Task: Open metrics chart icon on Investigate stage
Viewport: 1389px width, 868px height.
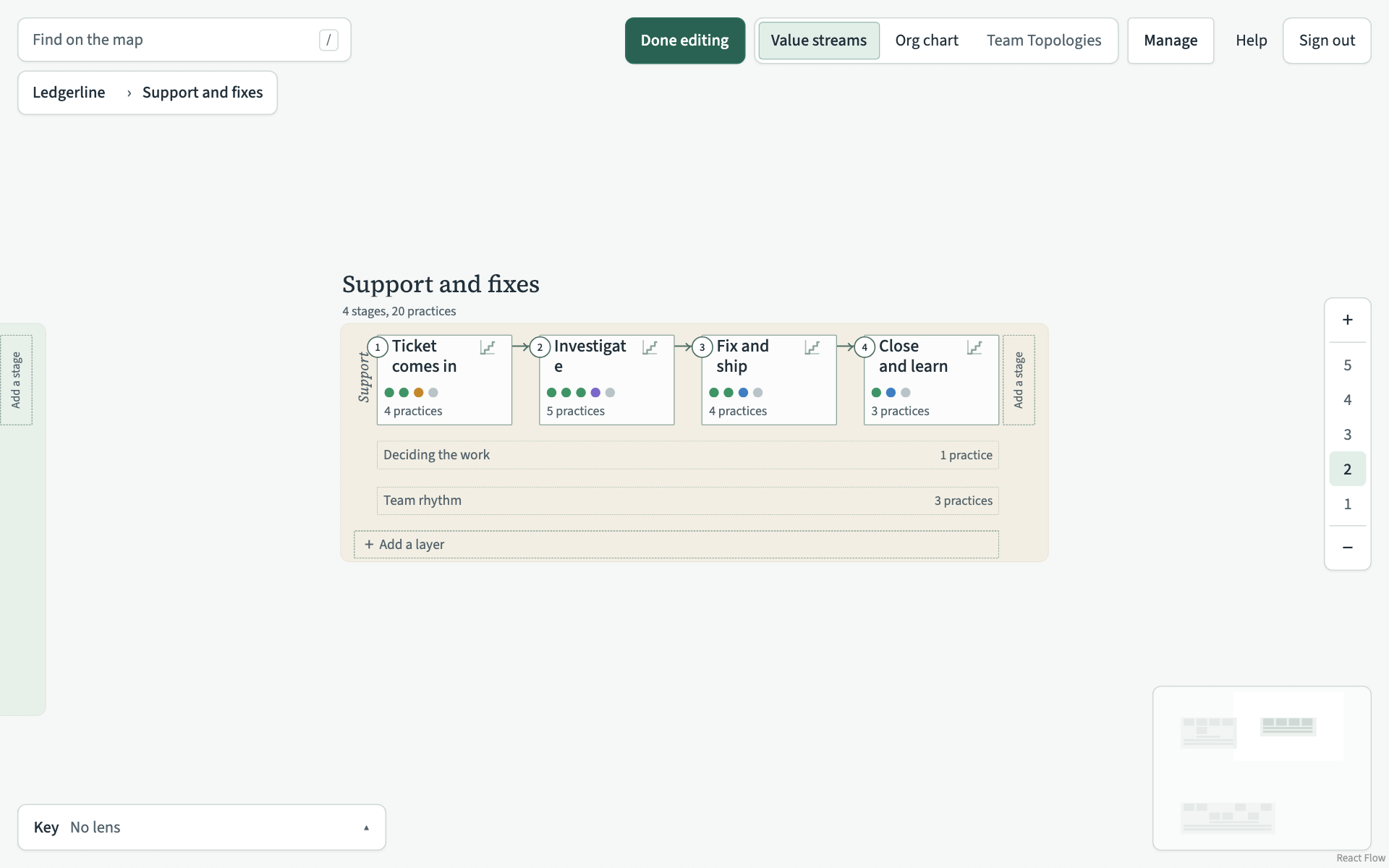Action: click(650, 348)
